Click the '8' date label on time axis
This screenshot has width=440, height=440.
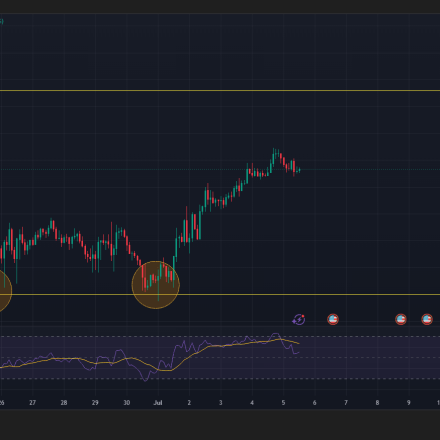(377, 403)
